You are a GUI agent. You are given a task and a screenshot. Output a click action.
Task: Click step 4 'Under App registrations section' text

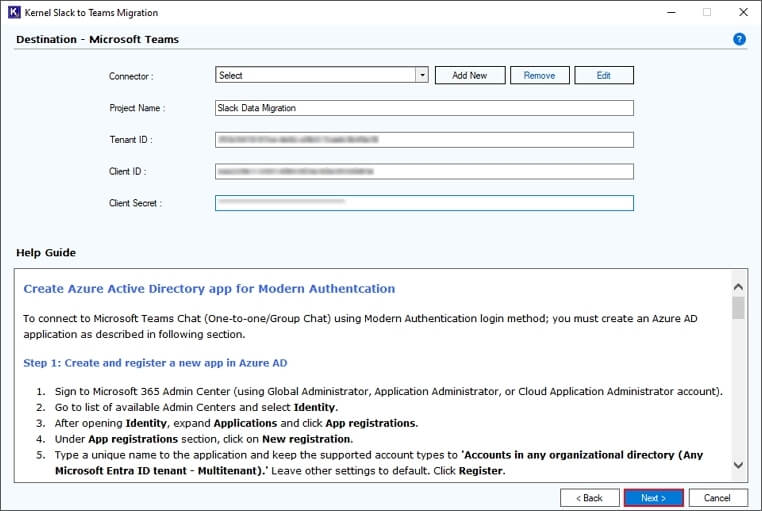pos(204,439)
